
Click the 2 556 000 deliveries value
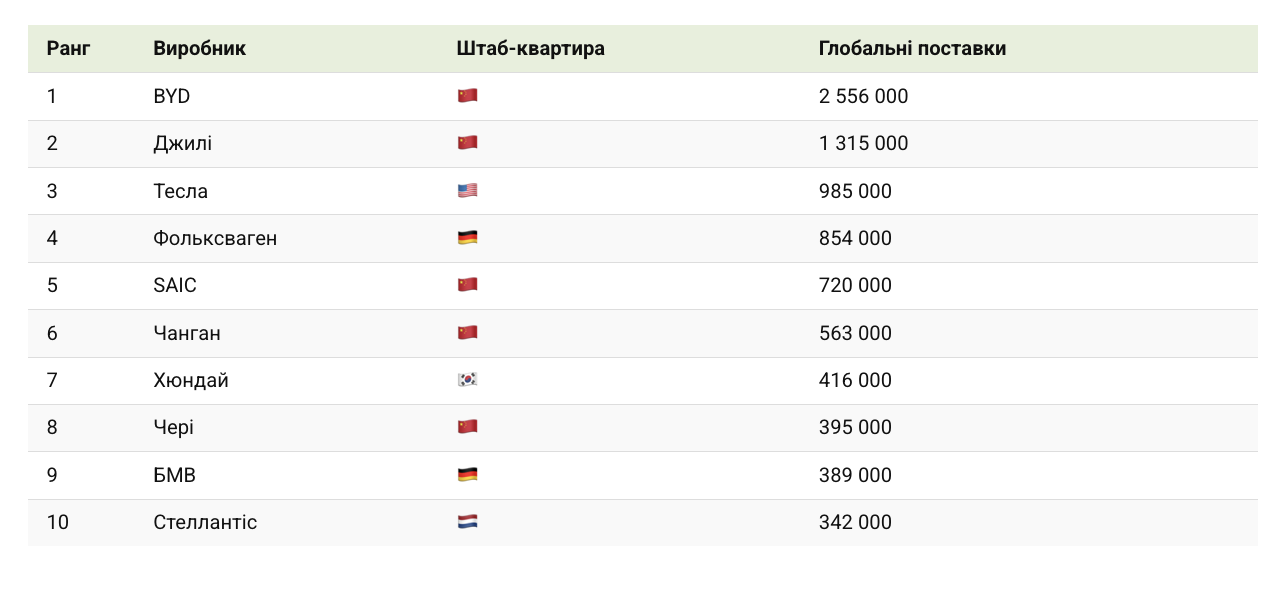(x=863, y=96)
